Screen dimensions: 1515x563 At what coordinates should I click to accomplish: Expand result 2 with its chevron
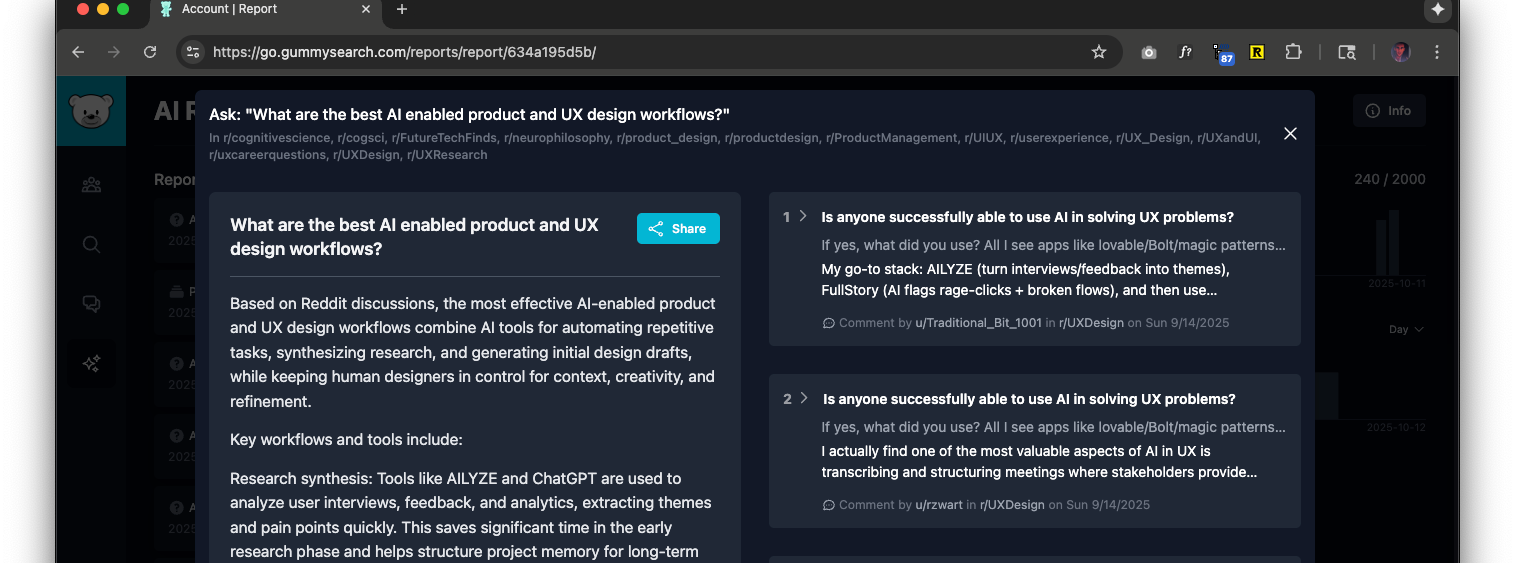pyautogui.click(x=803, y=398)
